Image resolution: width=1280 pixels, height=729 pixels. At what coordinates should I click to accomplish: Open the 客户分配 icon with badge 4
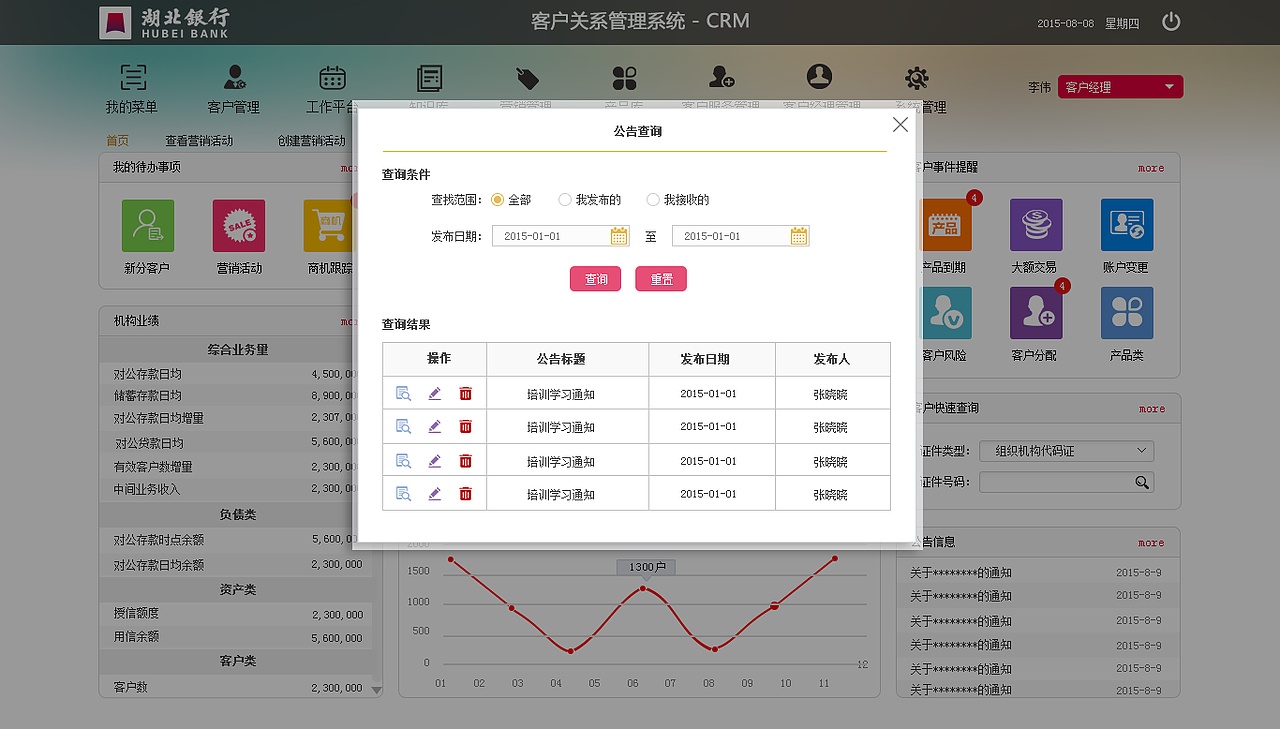click(x=1035, y=313)
